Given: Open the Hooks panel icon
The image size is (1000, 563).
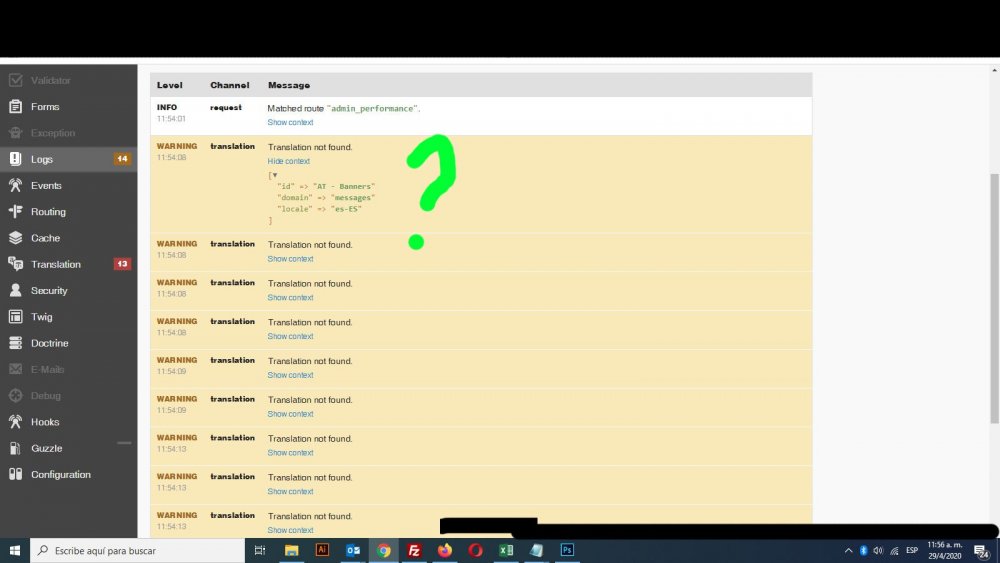Looking at the screenshot, I should (x=15, y=421).
